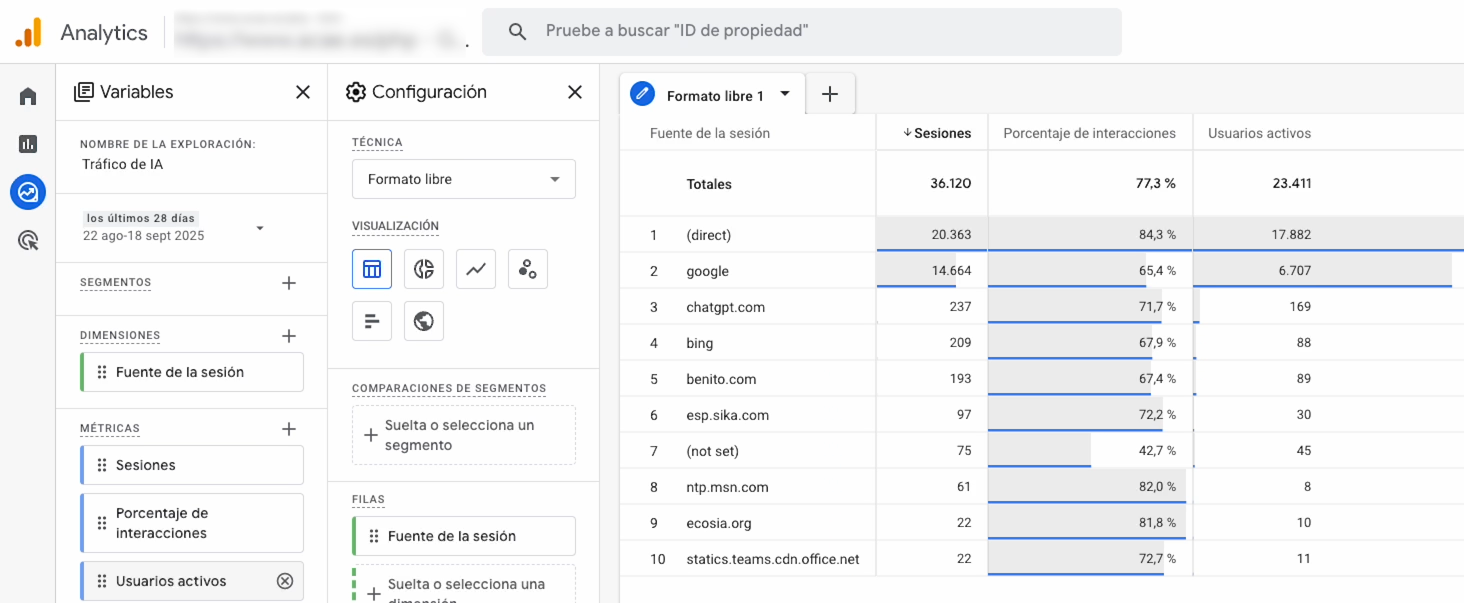
Task: Click the property search field
Action: click(x=802, y=32)
